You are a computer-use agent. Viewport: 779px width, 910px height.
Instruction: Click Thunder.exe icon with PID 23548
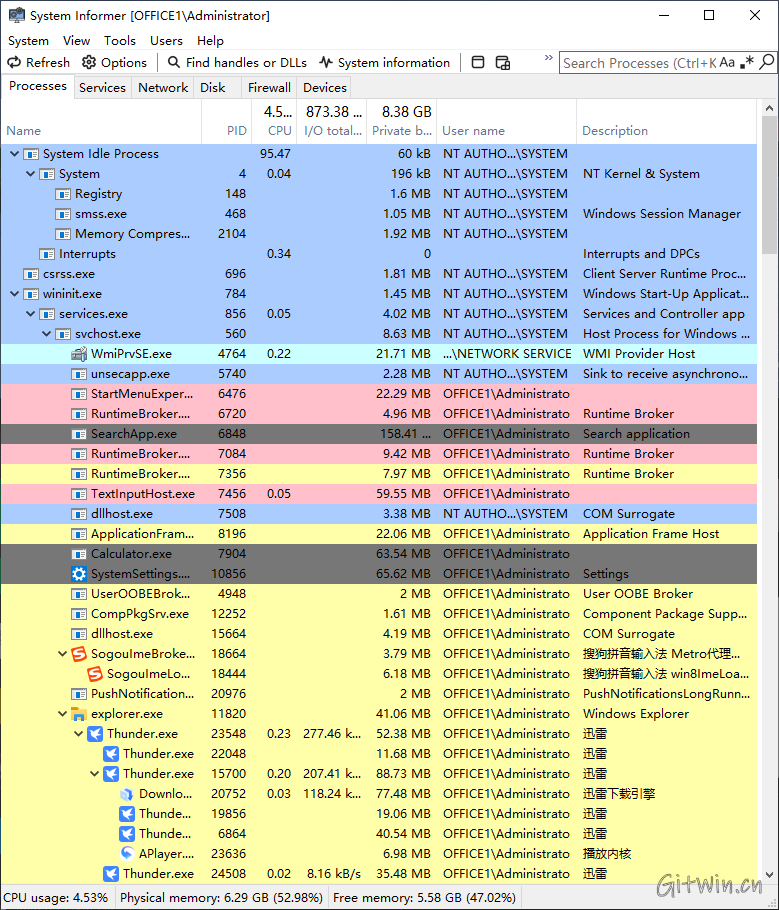[95, 734]
